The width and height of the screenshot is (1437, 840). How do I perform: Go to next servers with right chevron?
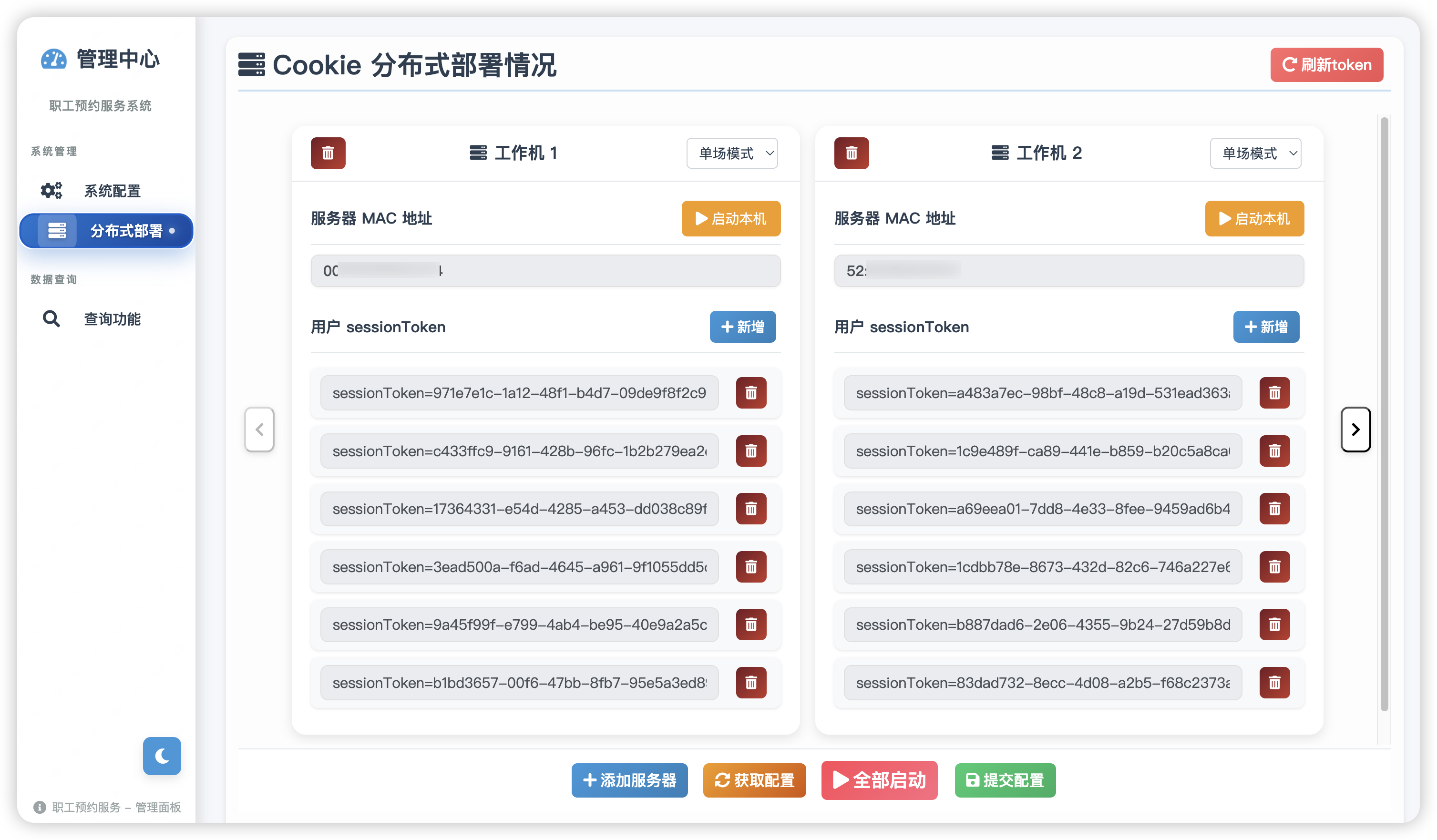(1355, 430)
